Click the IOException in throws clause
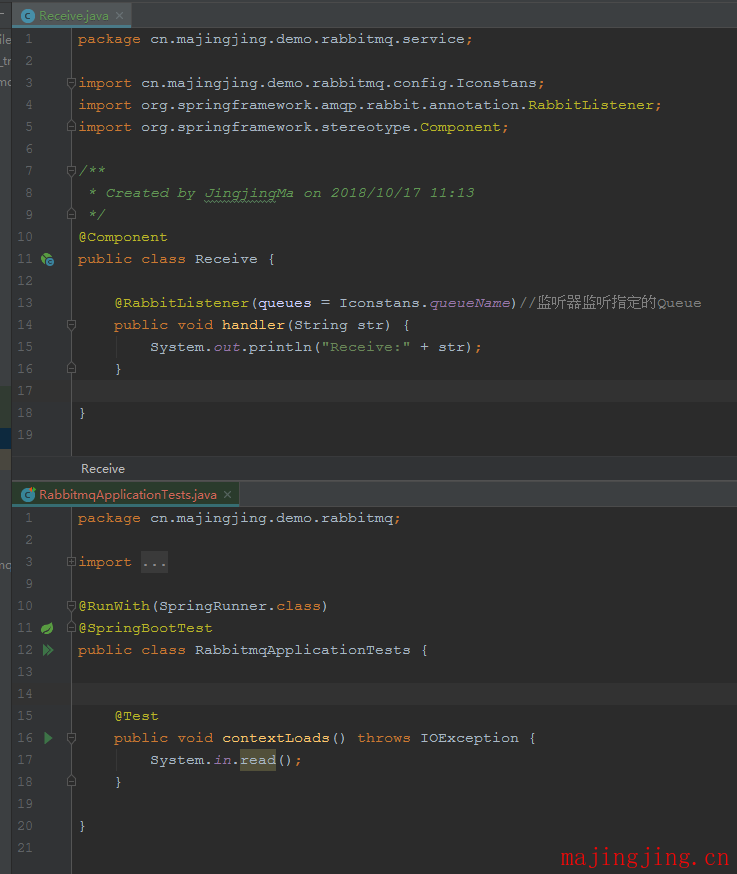The image size is (737, 874). (x=469, y=738)
